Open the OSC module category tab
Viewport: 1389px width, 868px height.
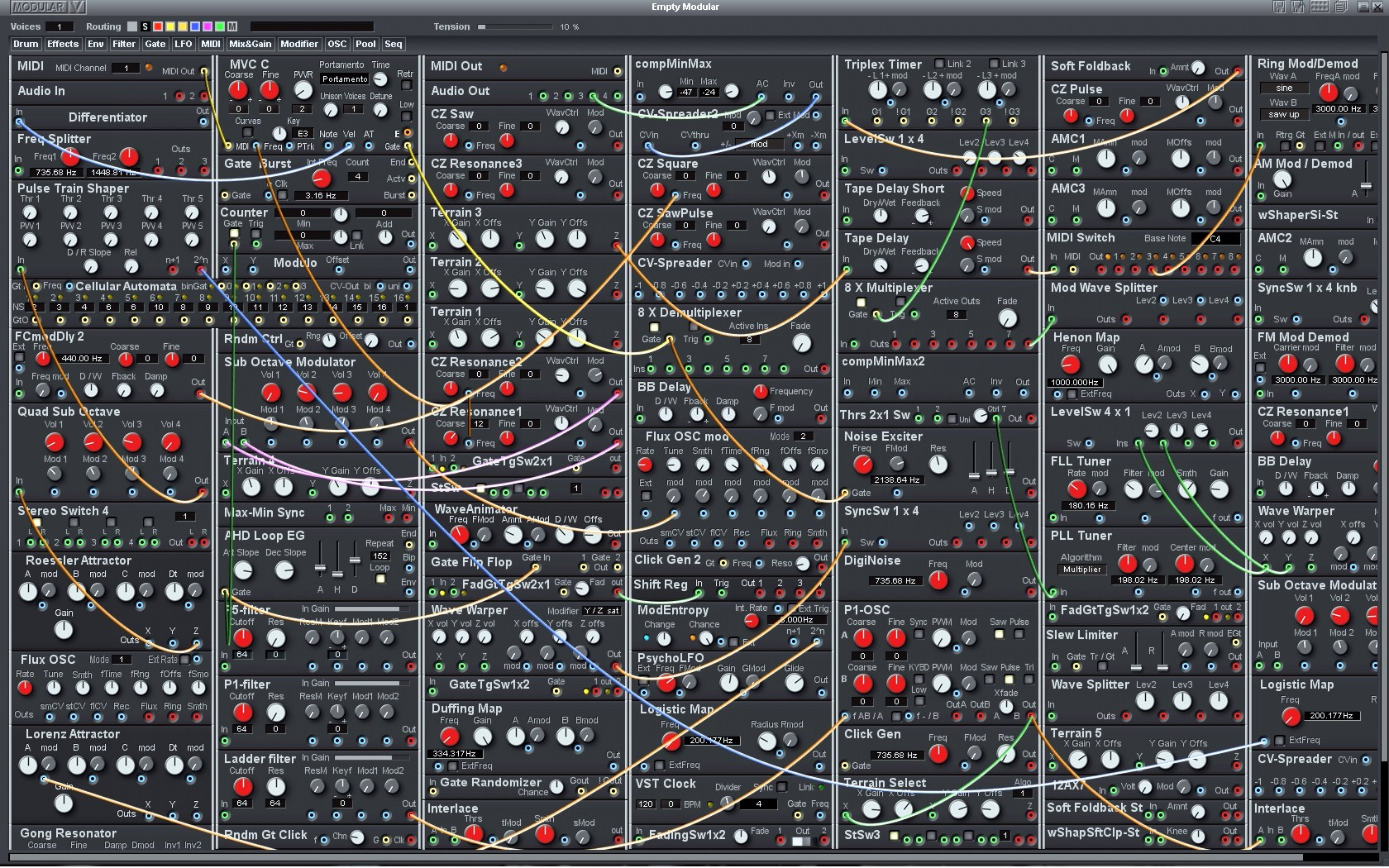coord(337,45)
